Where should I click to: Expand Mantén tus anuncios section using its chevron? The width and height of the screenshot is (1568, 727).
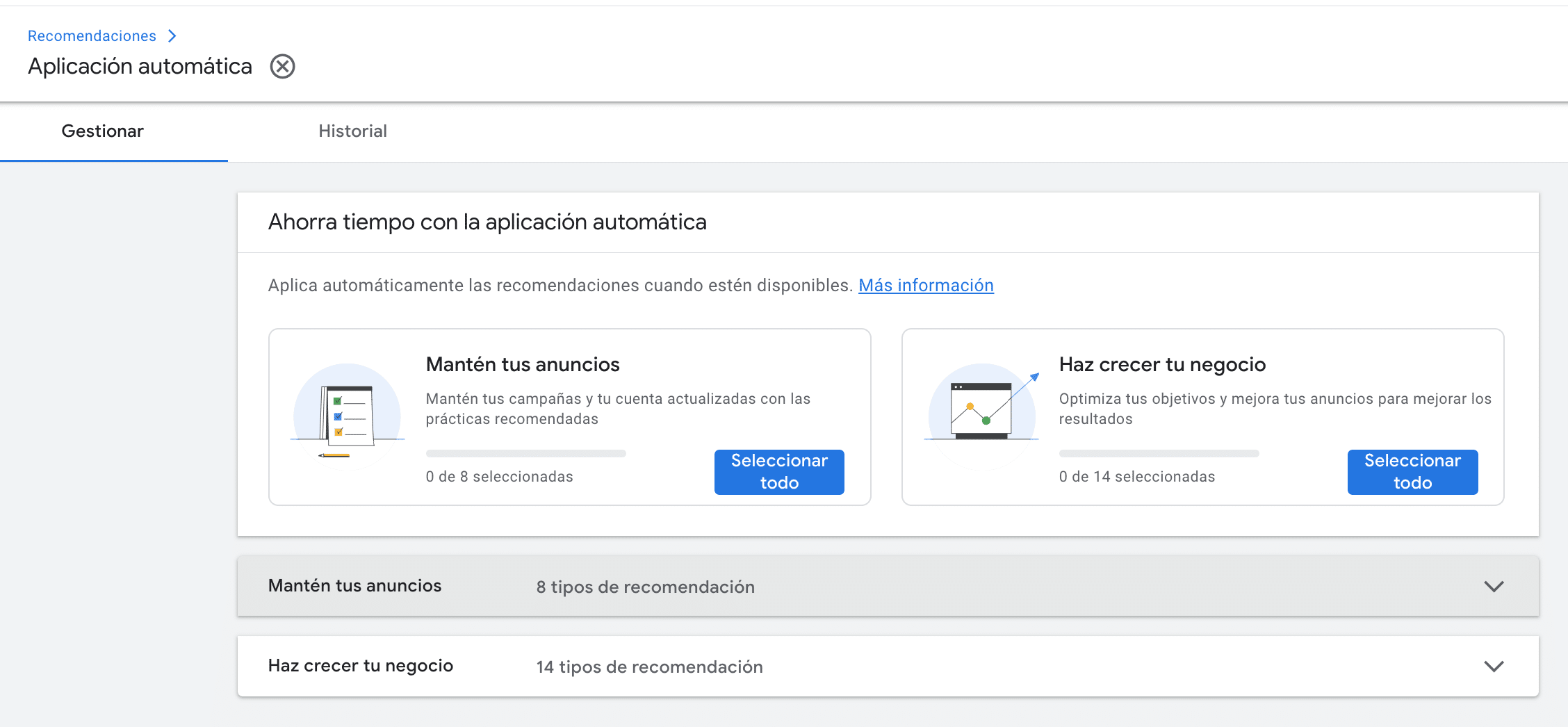(1494, 587)
